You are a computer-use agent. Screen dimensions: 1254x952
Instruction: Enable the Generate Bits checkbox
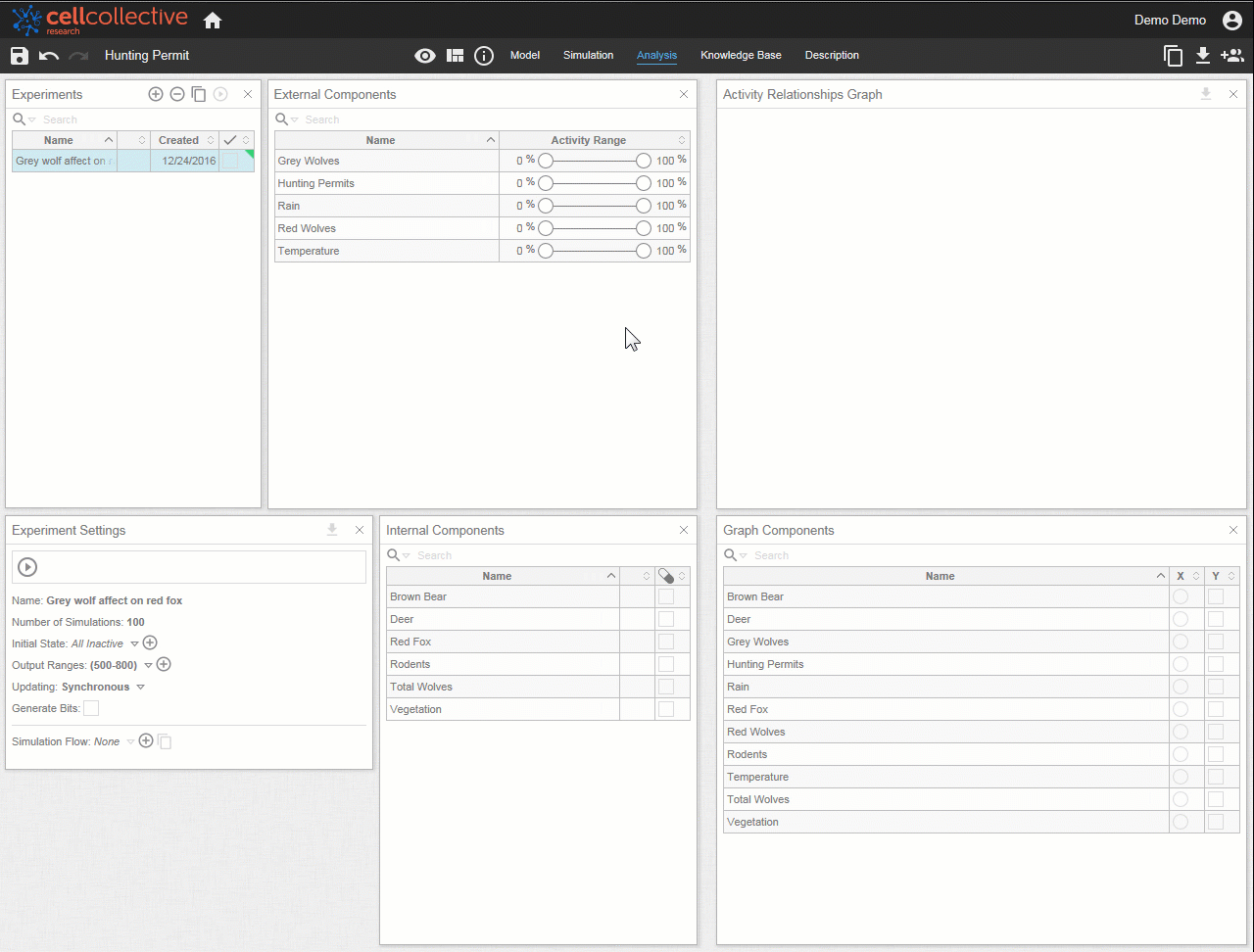91,708
